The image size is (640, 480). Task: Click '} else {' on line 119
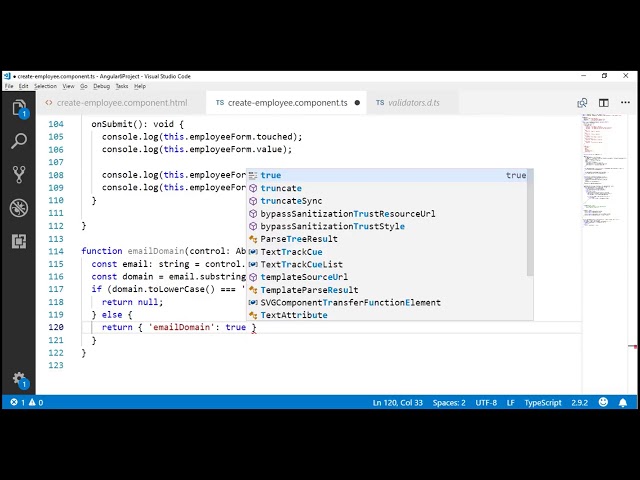coord(112,315)
